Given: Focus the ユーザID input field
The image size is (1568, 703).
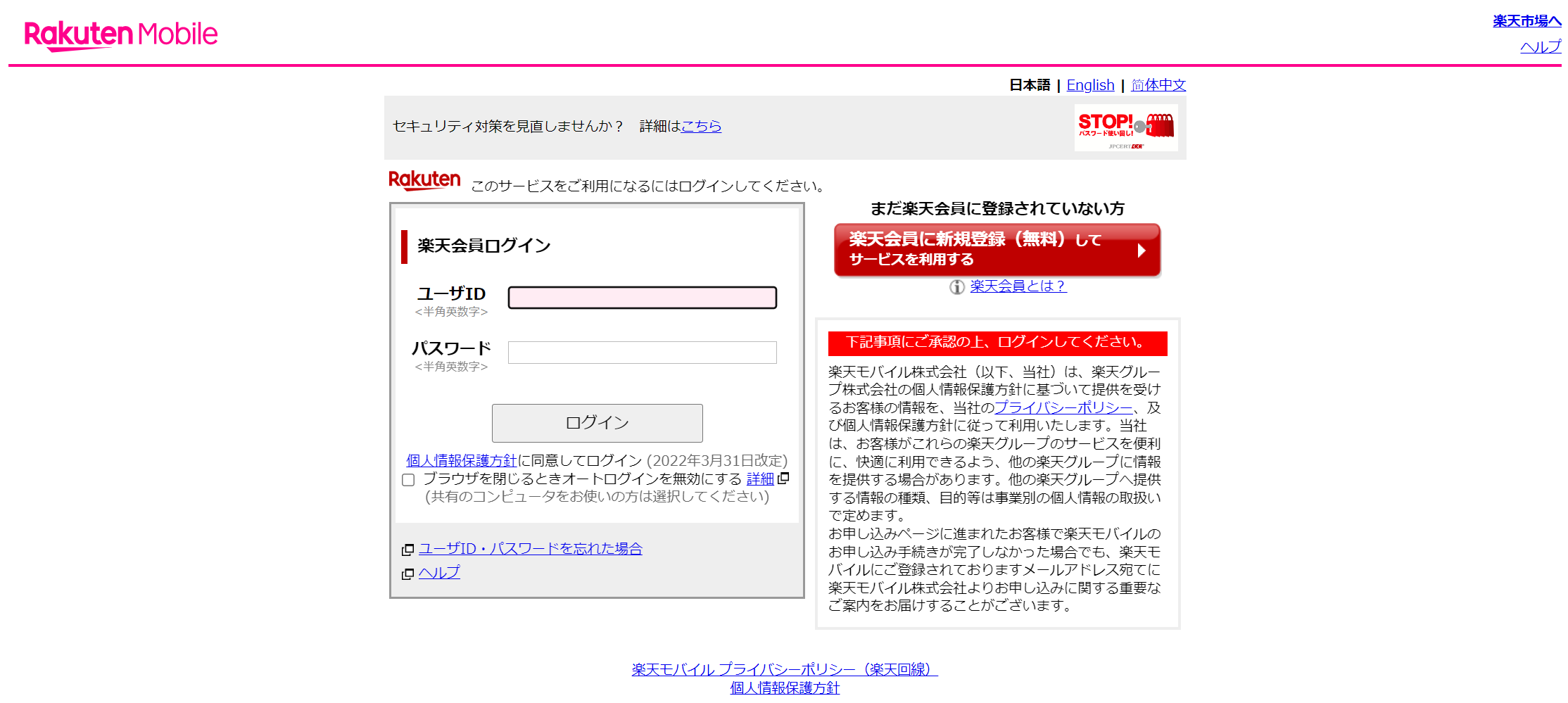Looking at the screenshot, I should (643, 298).
